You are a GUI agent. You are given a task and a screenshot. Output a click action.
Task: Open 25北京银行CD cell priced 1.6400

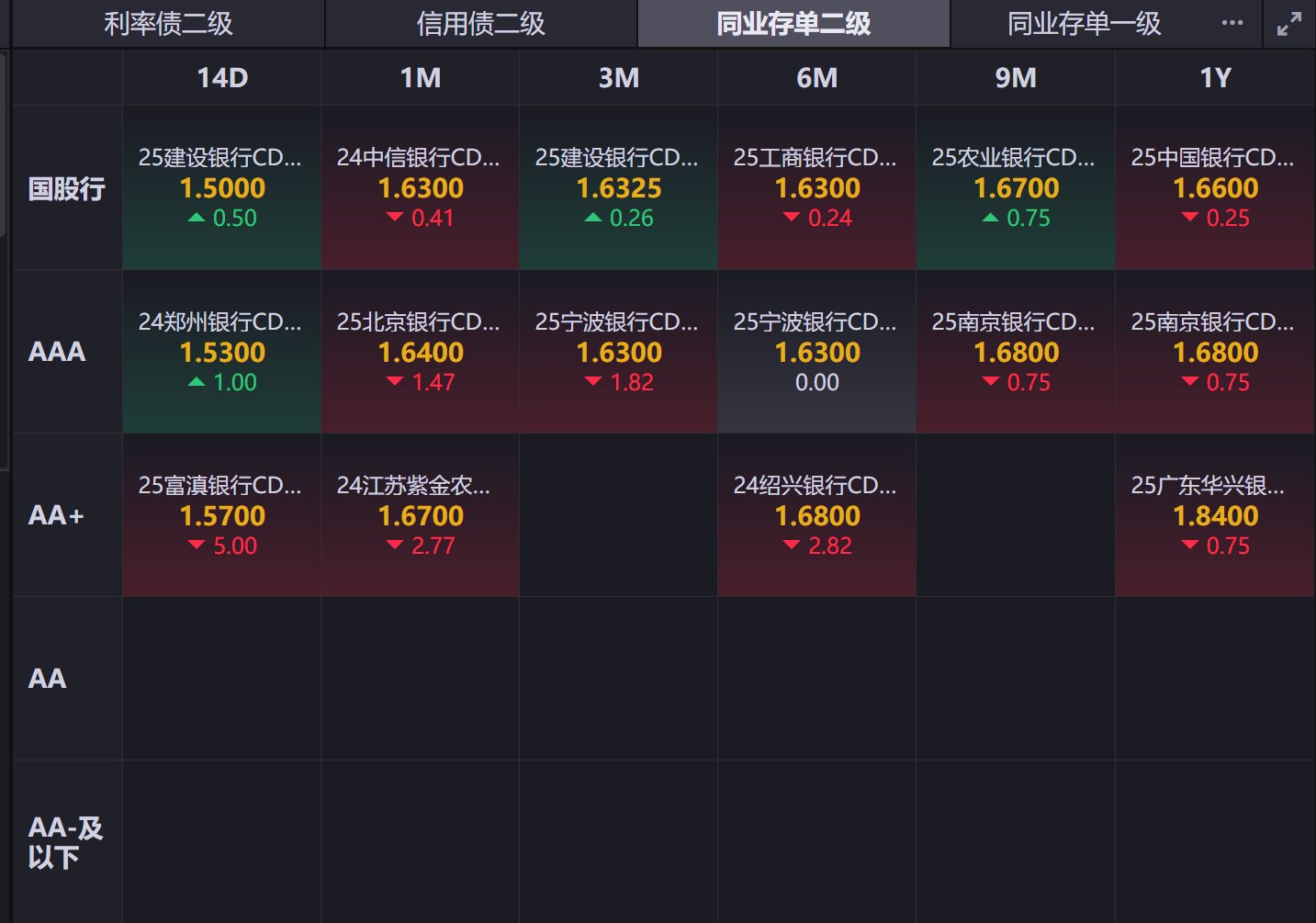click(x=420, y=352)
